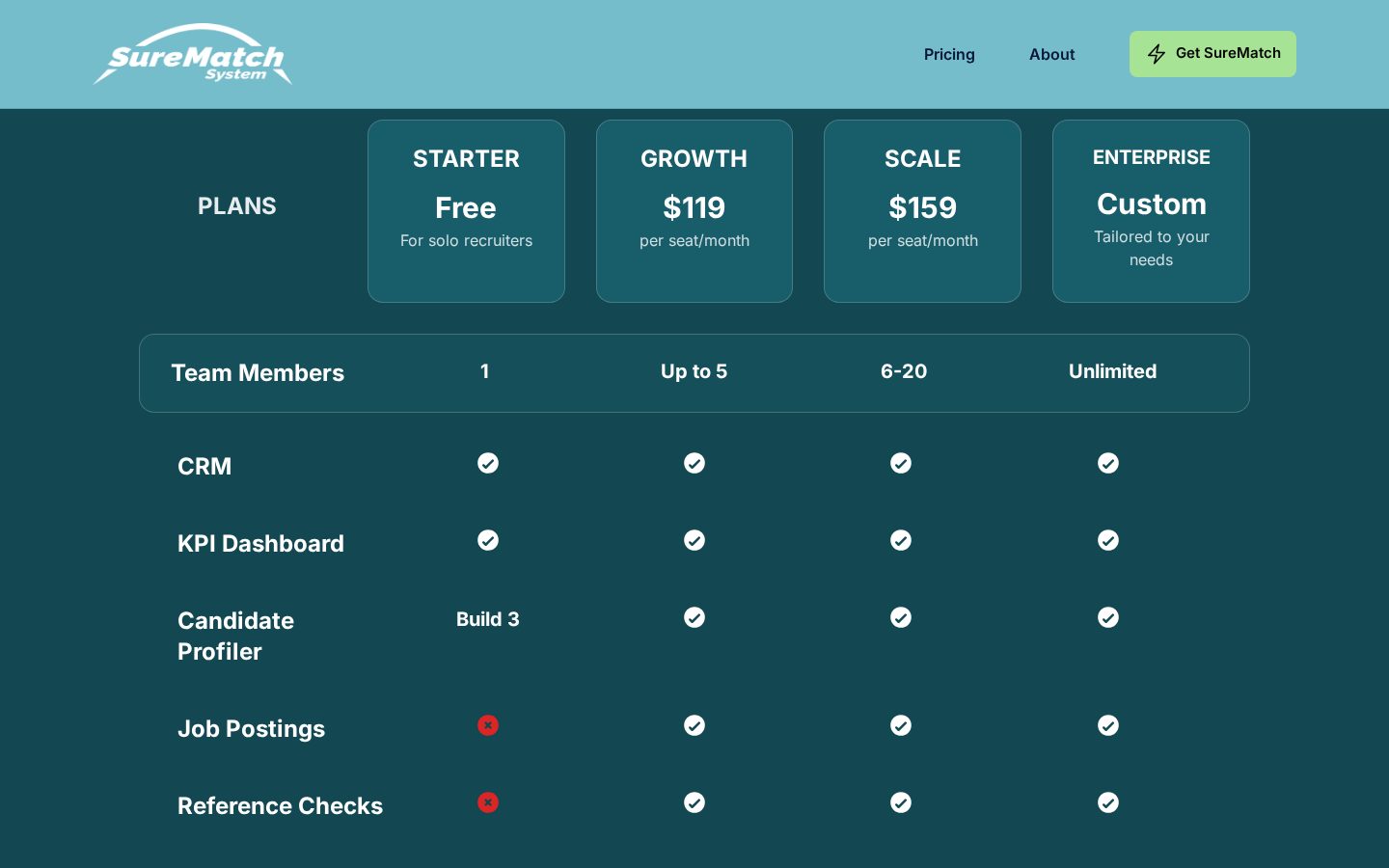The width and height of the screenshot is (1389, 868).
Task: Click the 'Unlimited' team members value
Action: [1112, 371]
